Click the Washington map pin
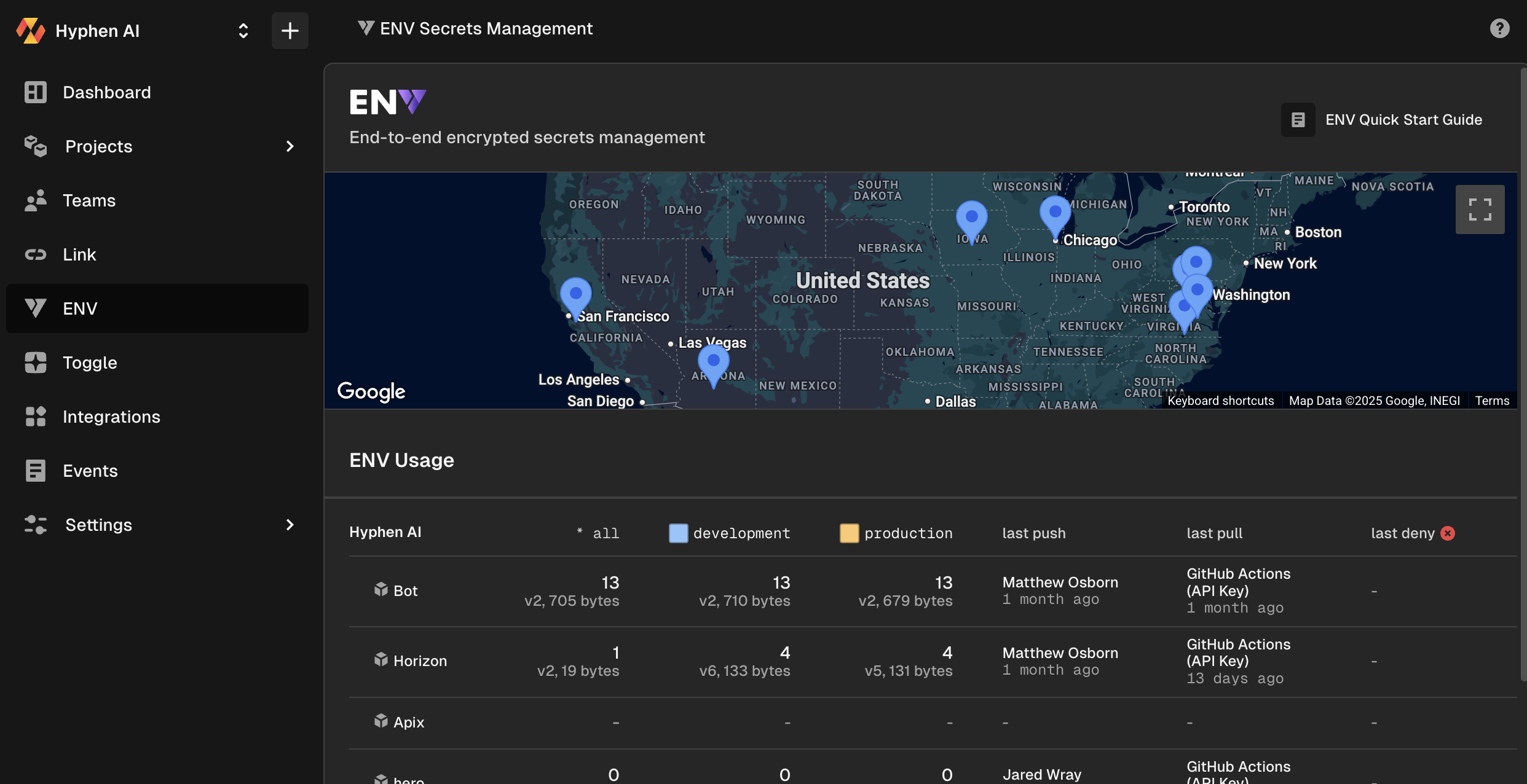The height and width of the screenshot is (784, 1527). click(x=1197, y=295)
